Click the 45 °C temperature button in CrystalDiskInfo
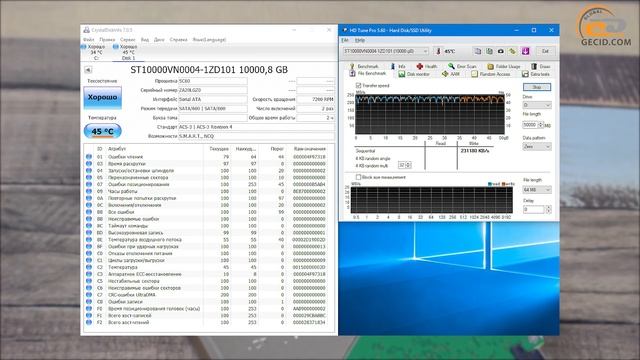The height and width of the screenshot is (360, 640). [102, 131]
